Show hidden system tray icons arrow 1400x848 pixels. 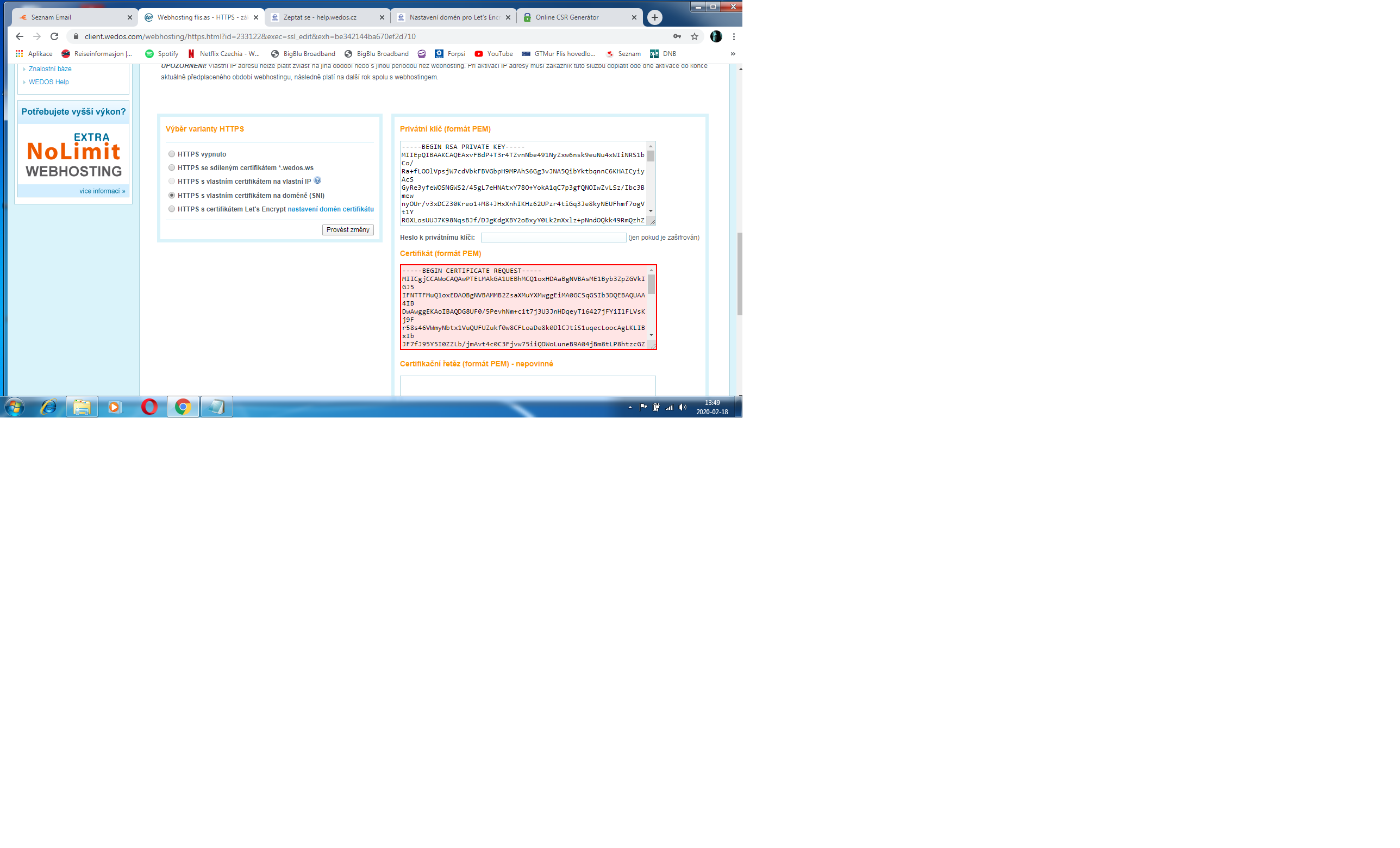click(x=629, y=408)
